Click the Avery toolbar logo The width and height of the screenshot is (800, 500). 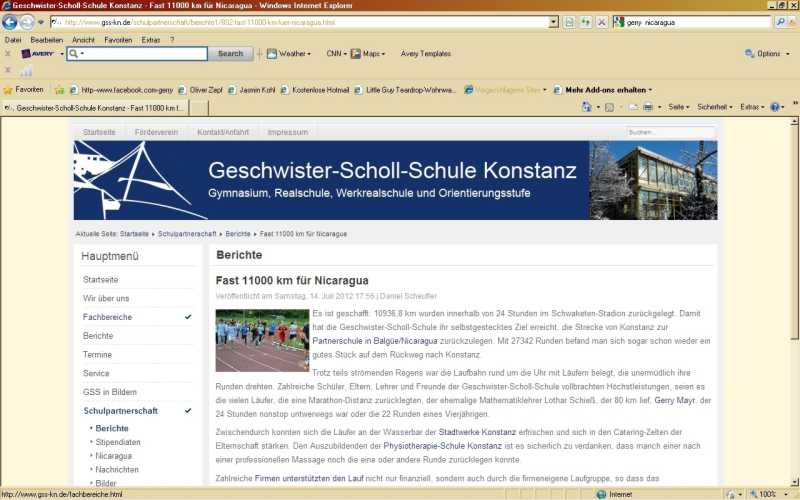pos(38,54)
